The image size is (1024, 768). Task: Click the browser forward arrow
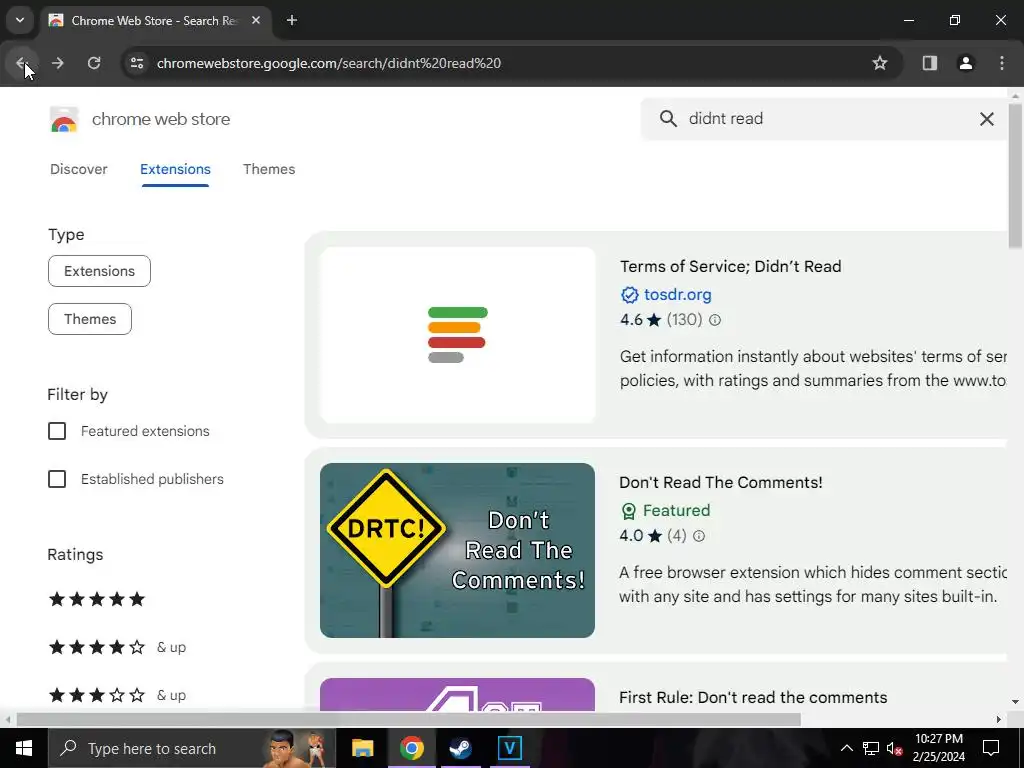tap(57, 63)
